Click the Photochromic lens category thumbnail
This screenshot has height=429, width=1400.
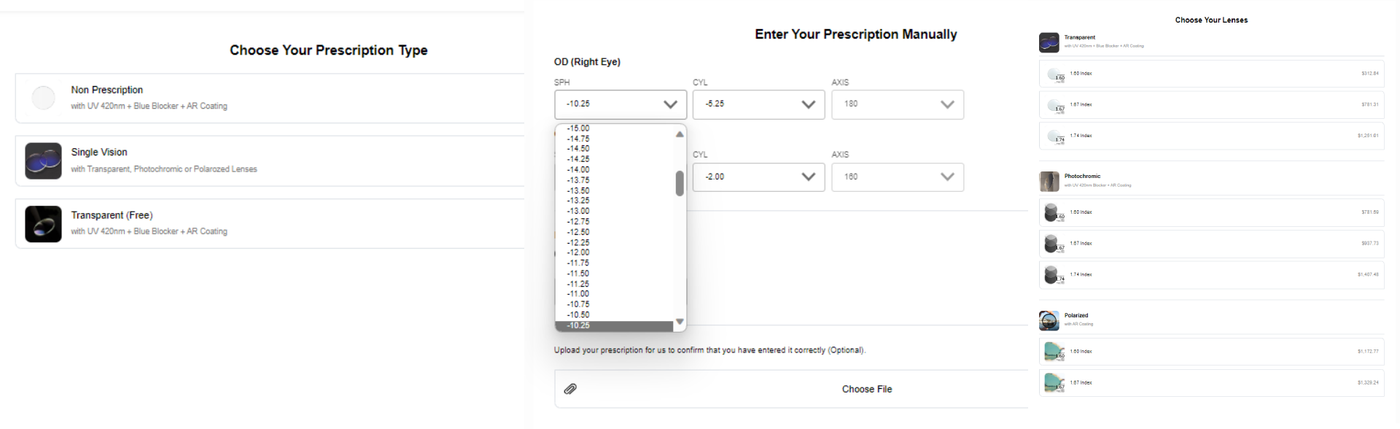(1049, 180)
